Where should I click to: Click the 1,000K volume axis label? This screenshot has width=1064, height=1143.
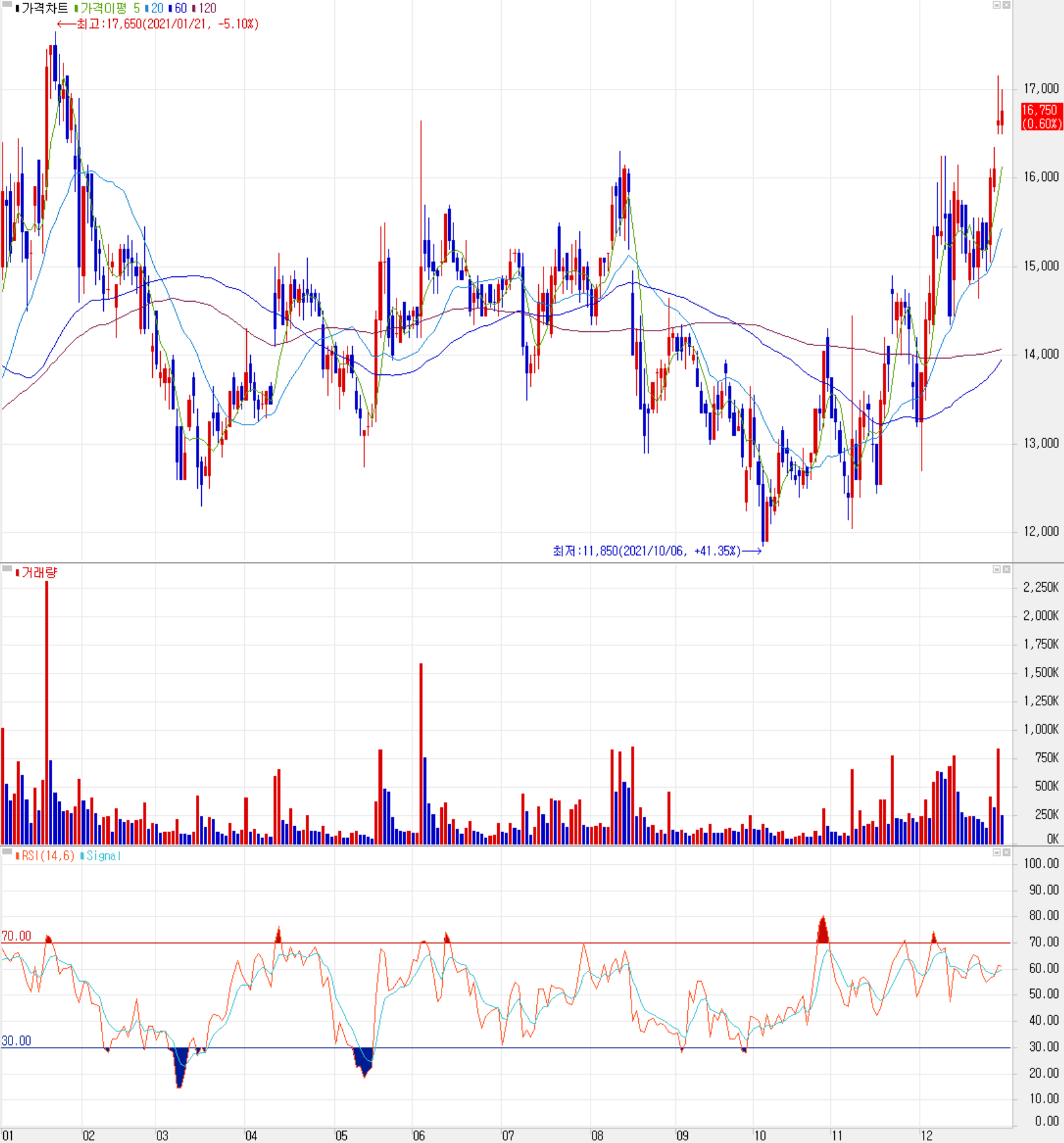pyautogui.click(x=1041, y=729)
